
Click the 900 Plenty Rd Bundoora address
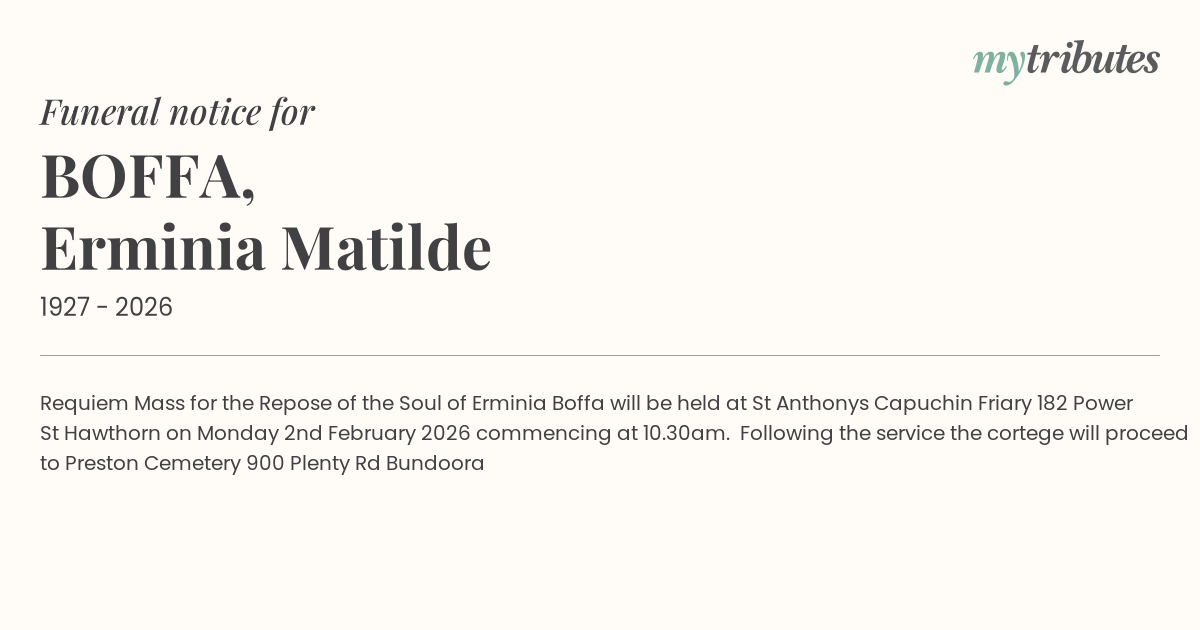pyautogui.click(x=365, y=464)
